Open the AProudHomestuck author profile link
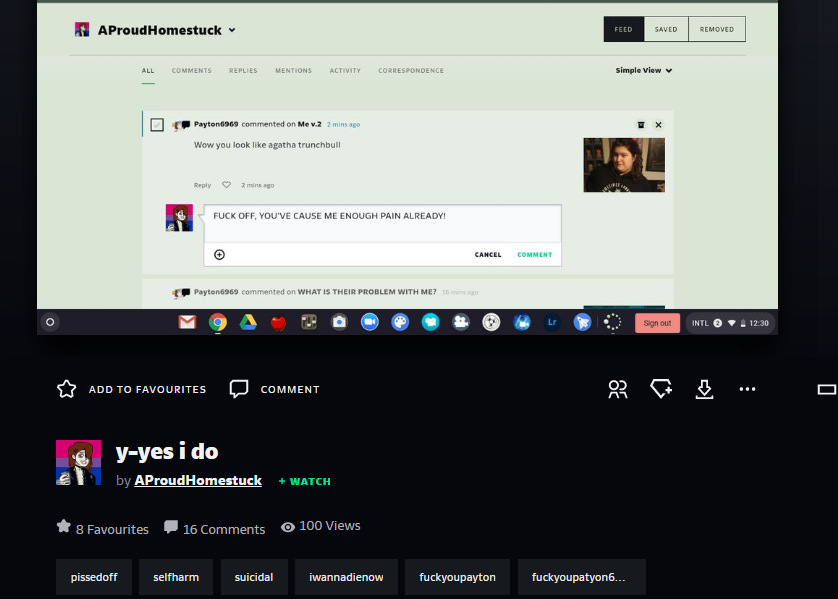Screen dimensions: 838x599 [x=198, y=480]
